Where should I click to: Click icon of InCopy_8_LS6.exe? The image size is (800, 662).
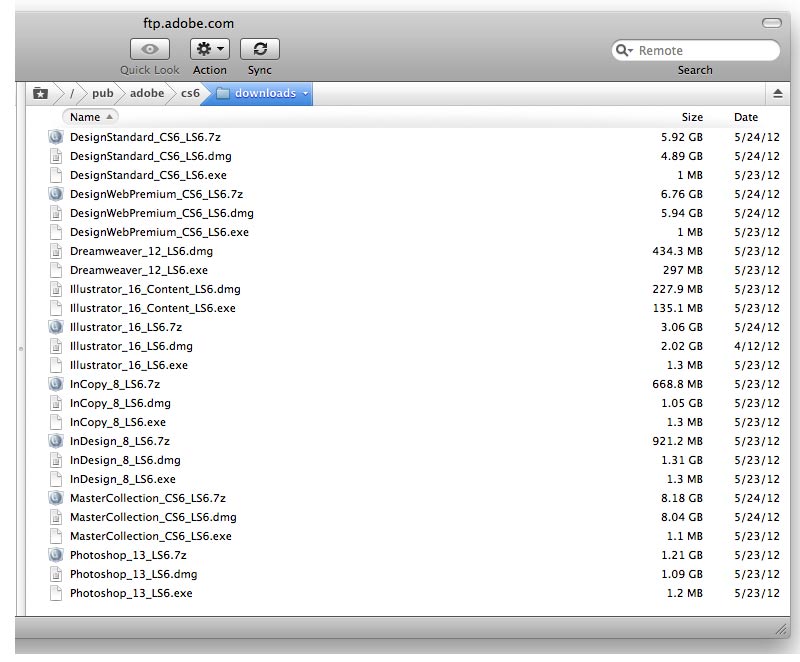click(56, 422)
